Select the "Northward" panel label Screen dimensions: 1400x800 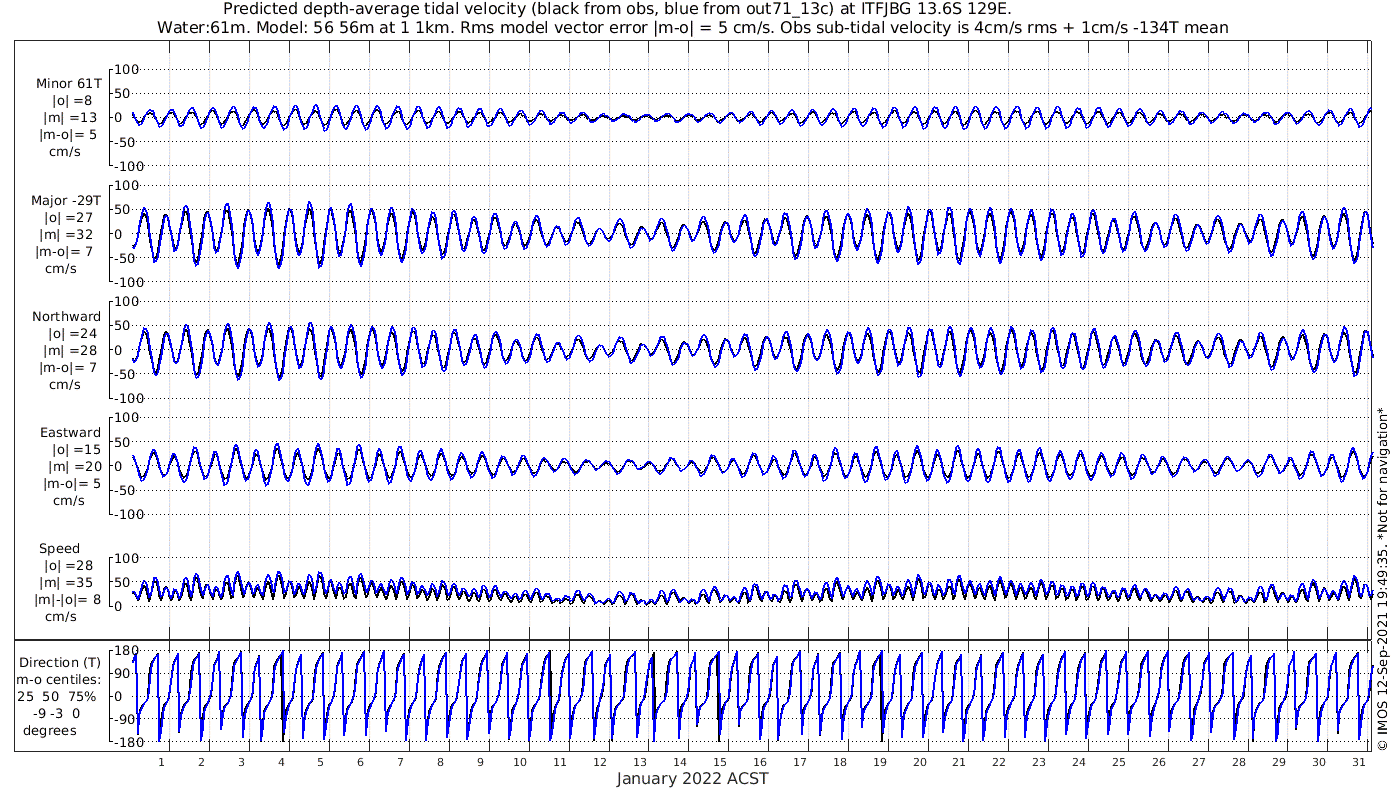(67, 317)
